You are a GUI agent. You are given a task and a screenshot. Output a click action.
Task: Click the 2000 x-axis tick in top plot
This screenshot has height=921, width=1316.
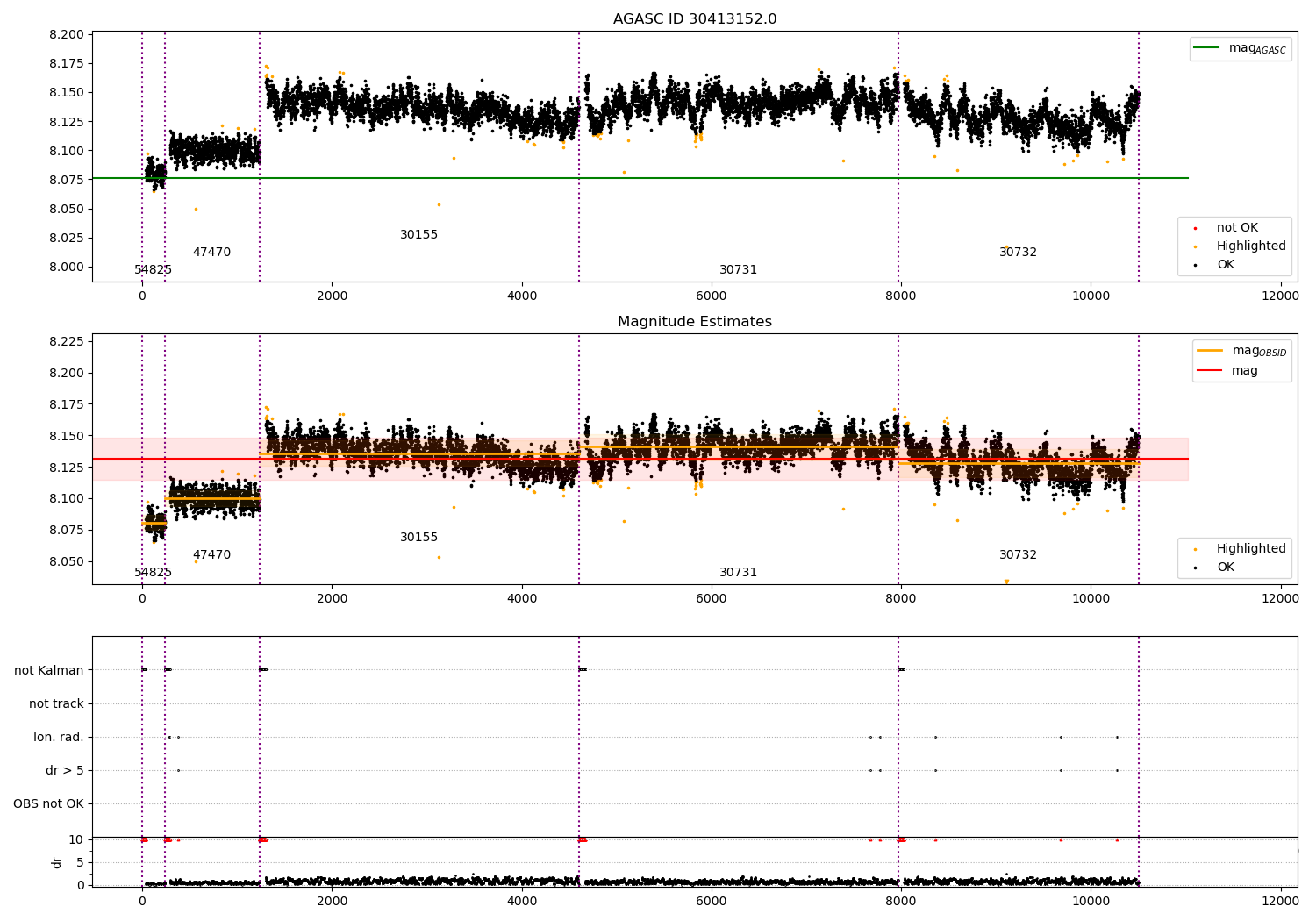coord(332,296)
